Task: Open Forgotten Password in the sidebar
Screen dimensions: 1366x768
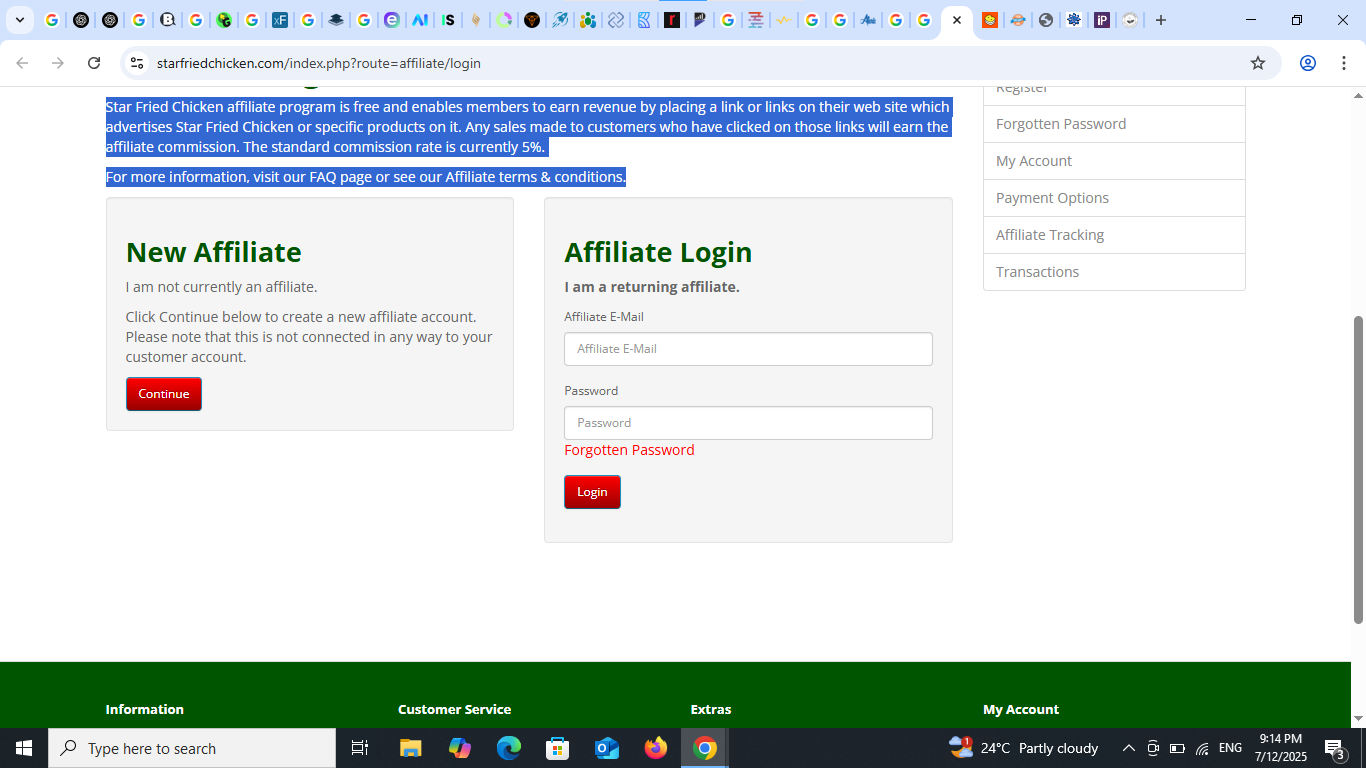Action: click(1114, 124)
